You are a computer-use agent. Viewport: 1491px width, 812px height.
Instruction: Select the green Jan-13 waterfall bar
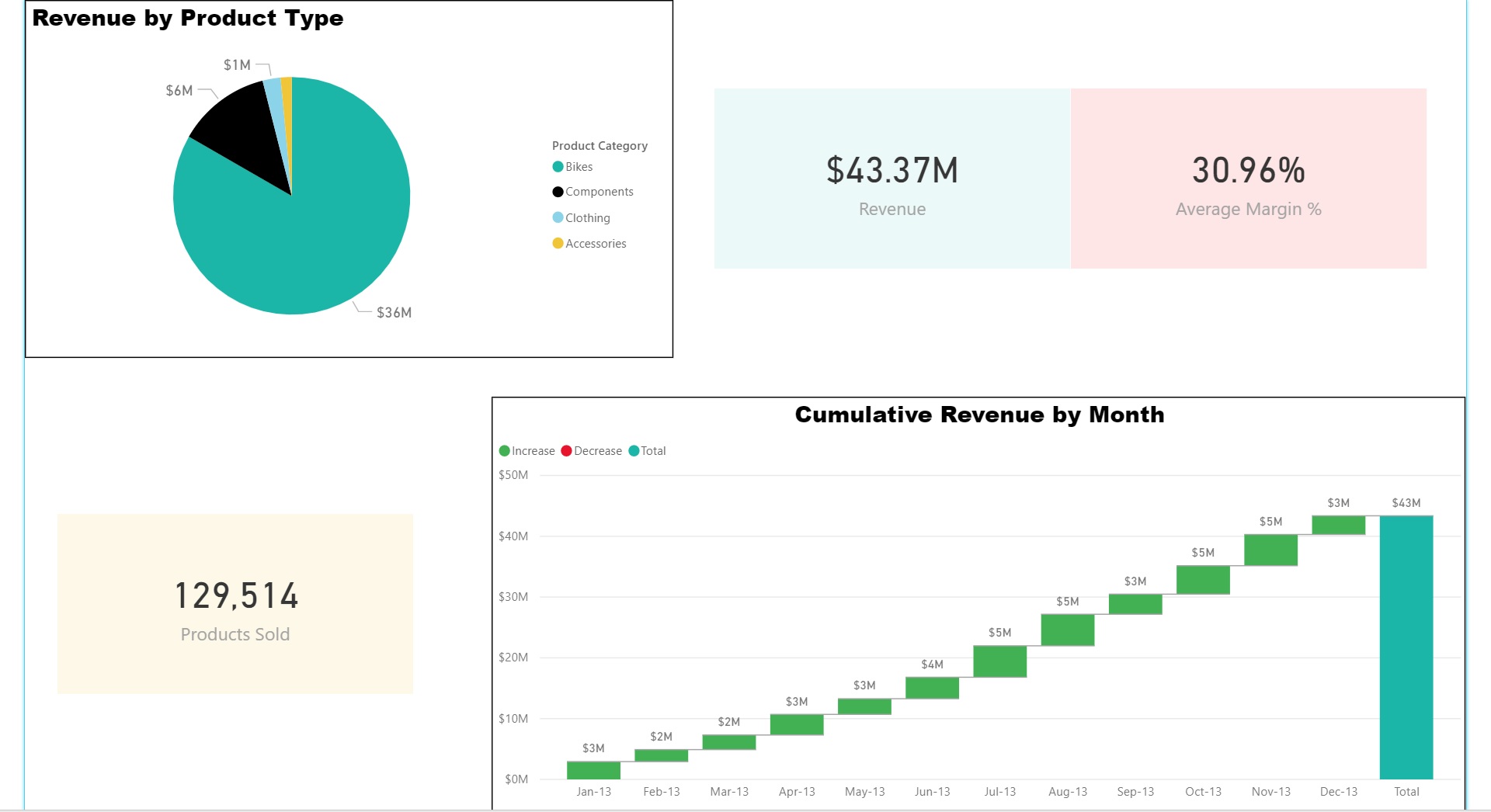click(x=594, y=770)
